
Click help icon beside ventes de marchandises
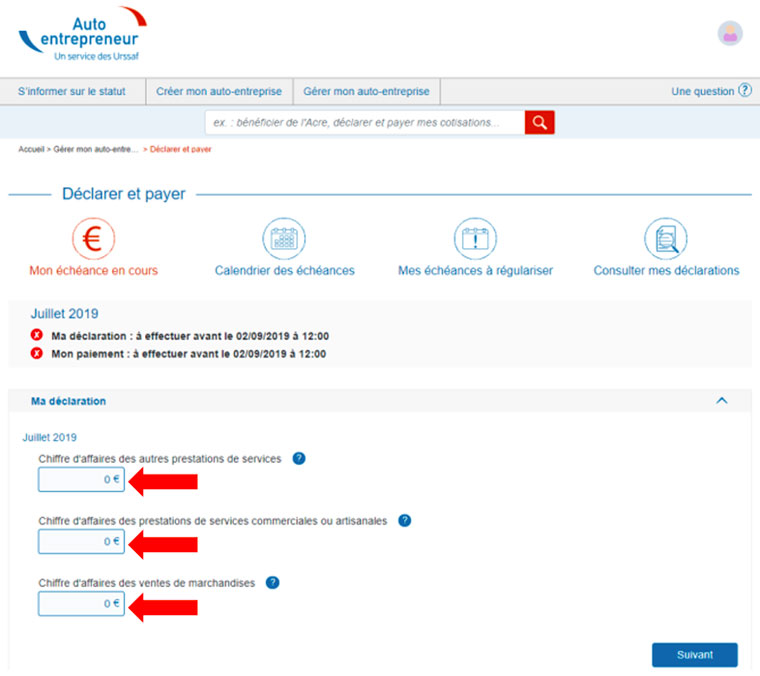point(272,582)
